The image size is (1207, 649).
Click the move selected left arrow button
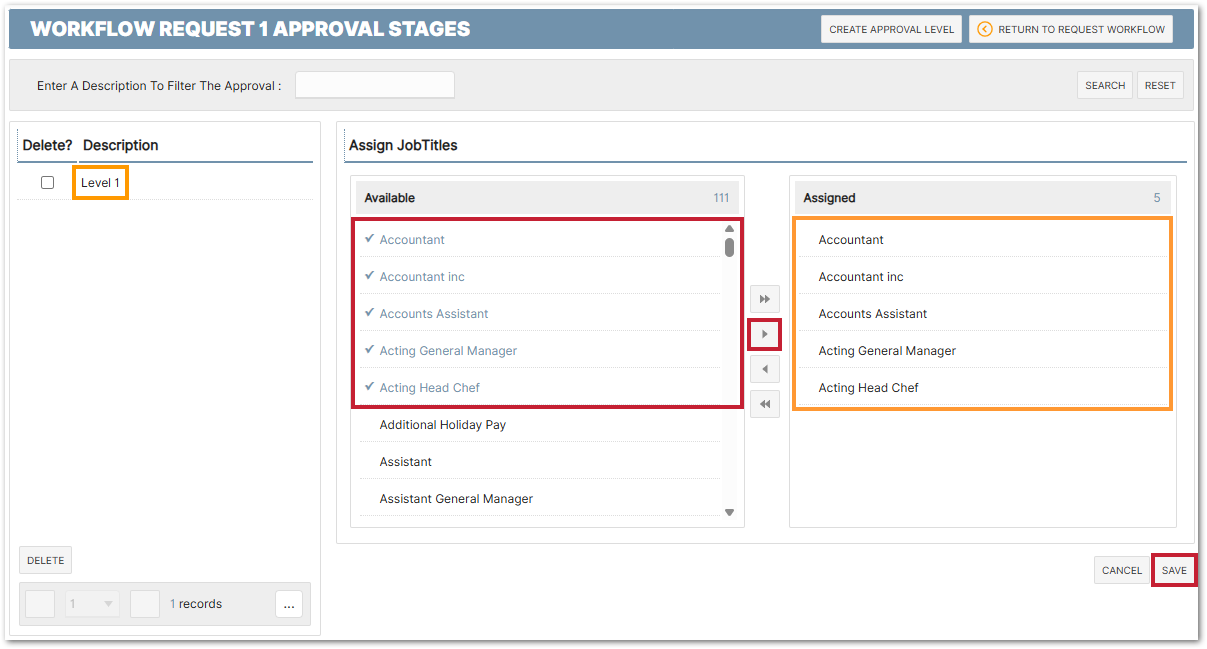pyautogui.click(x=764, y=369)
